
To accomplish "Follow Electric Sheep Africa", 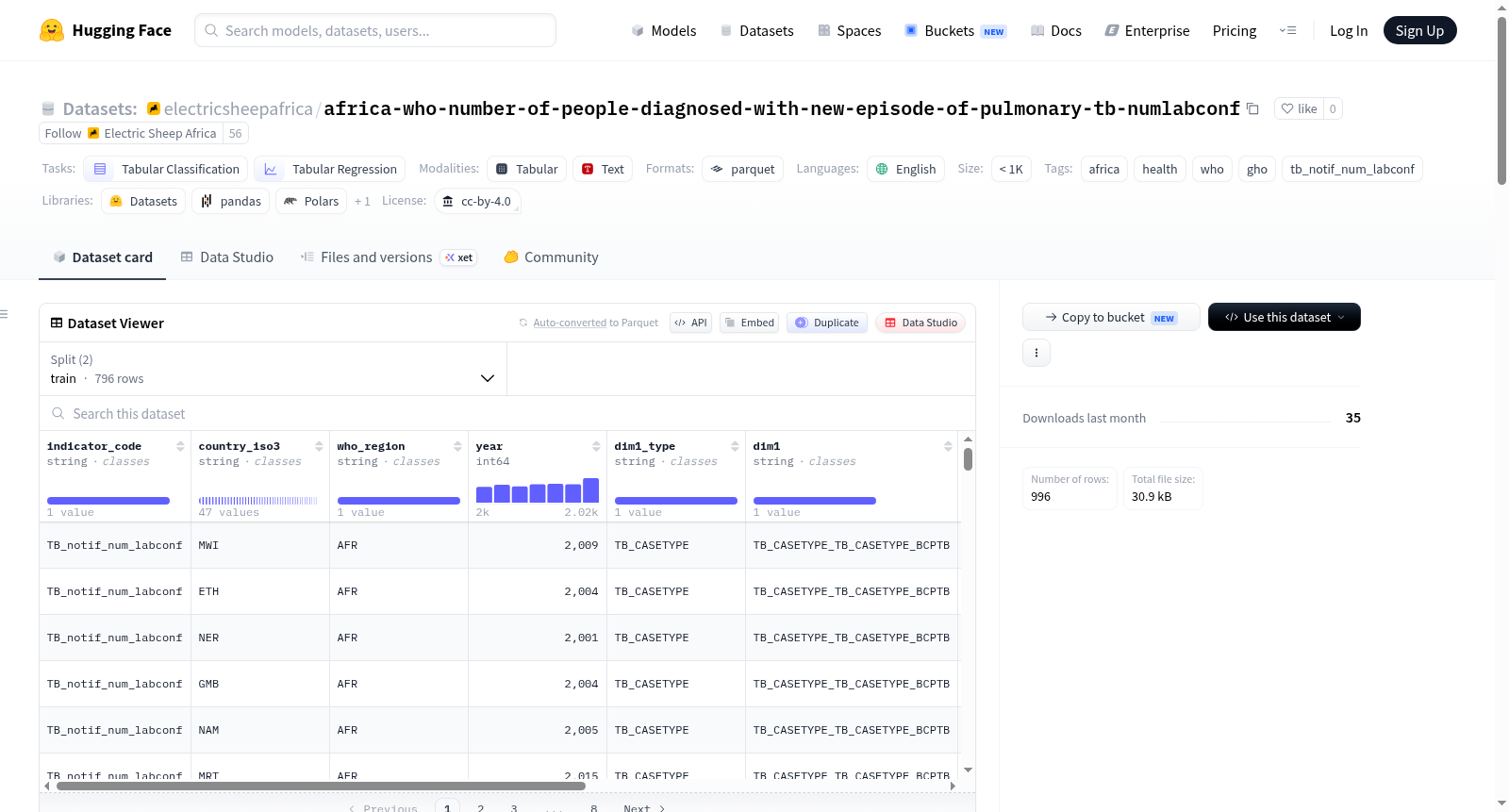I will [131, 133].
